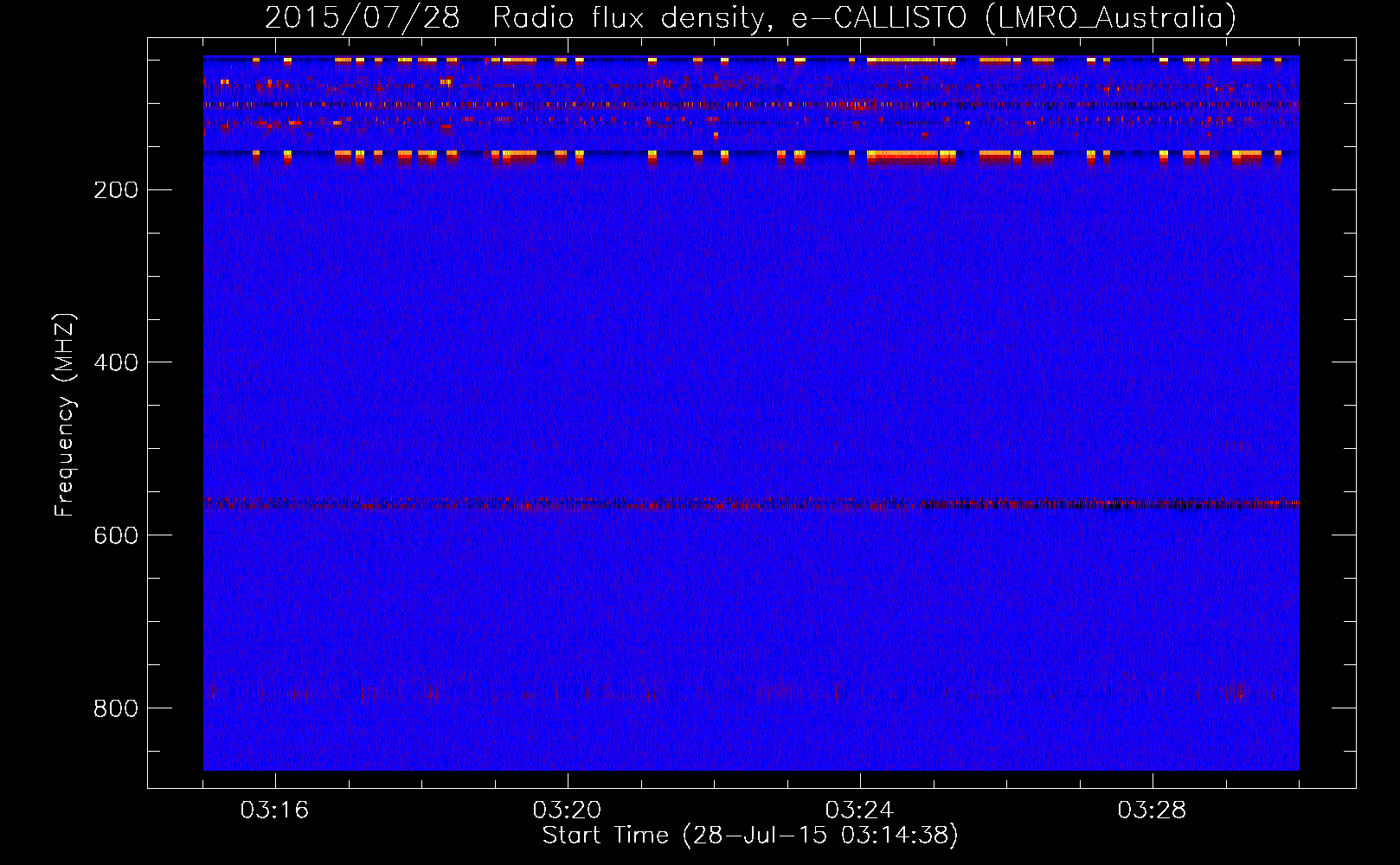The width and height of the screenshot is (1400, 865).
Task: Click the 200 frequency tick label
Action: 116,190
